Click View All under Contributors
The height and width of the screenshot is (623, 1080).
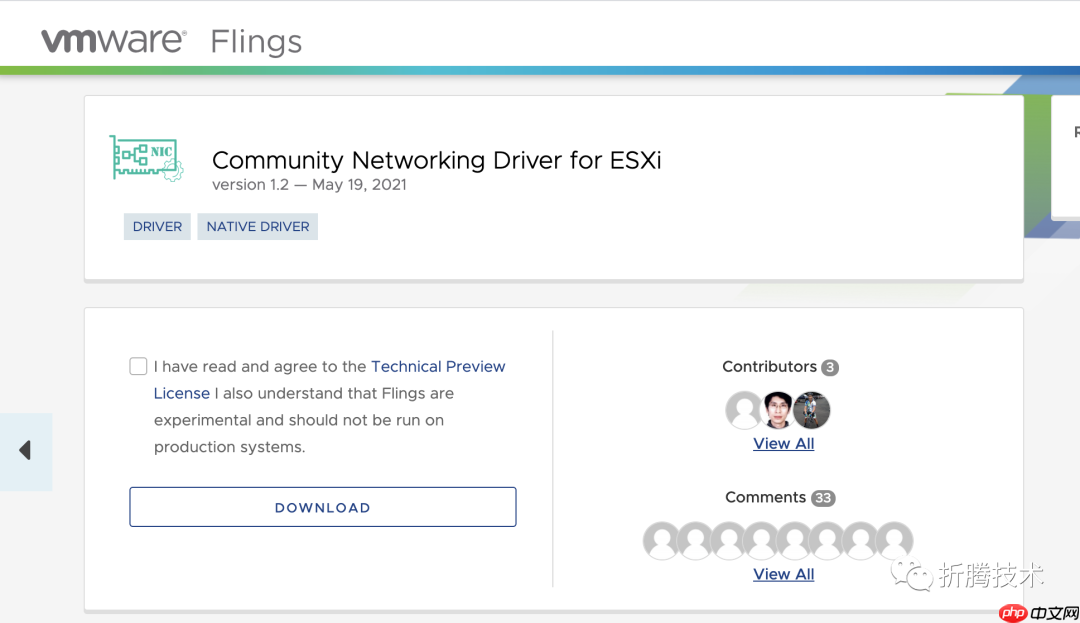click(x=784, y=443)
